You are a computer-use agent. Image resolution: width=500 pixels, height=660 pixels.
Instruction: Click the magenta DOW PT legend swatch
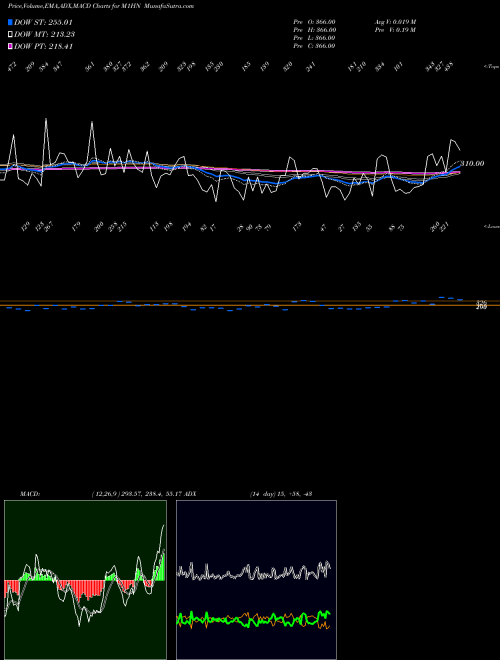point(11,46)
